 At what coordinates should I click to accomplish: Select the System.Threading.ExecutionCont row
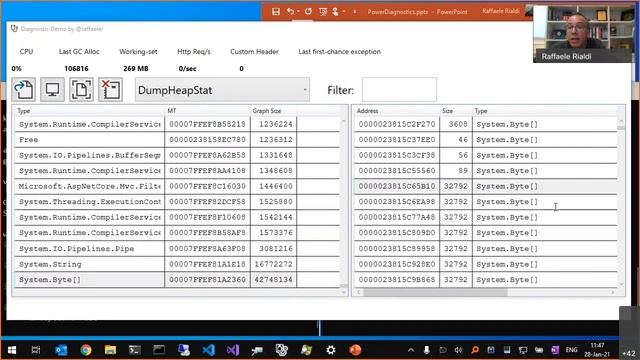pyautogui.click(x=177, y=202)
